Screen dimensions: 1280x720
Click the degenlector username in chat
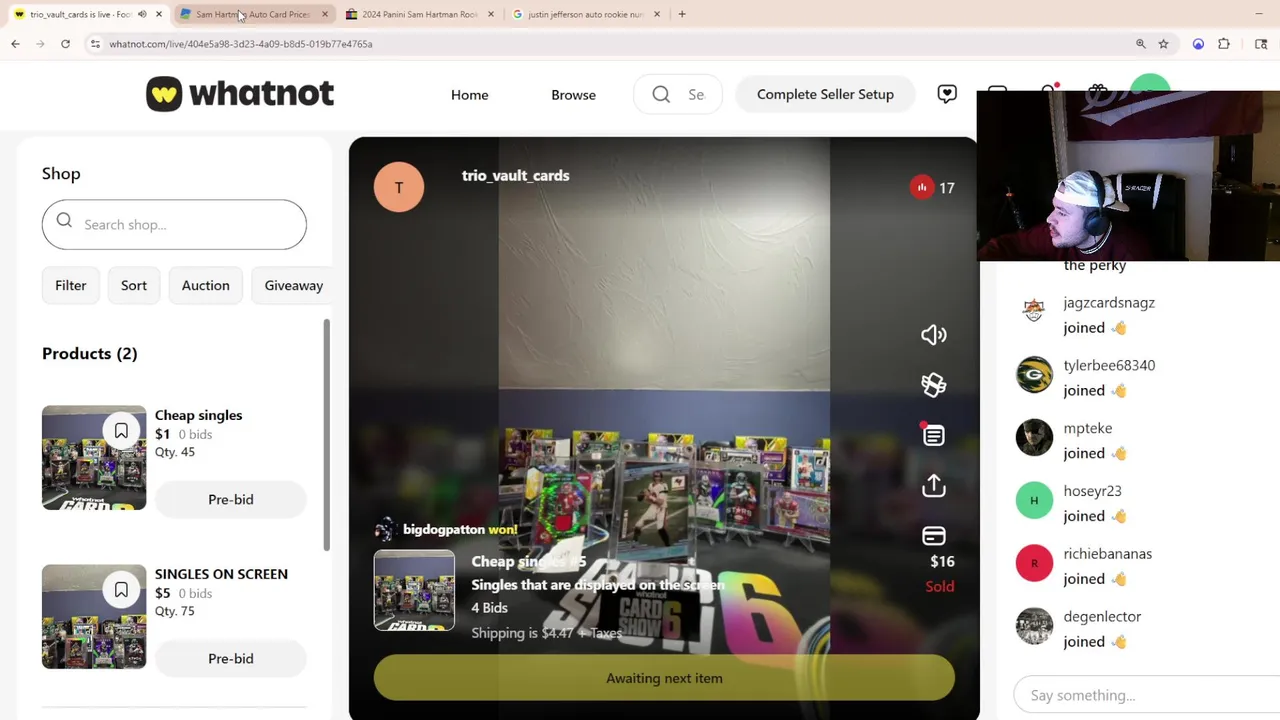point(1102,617)
